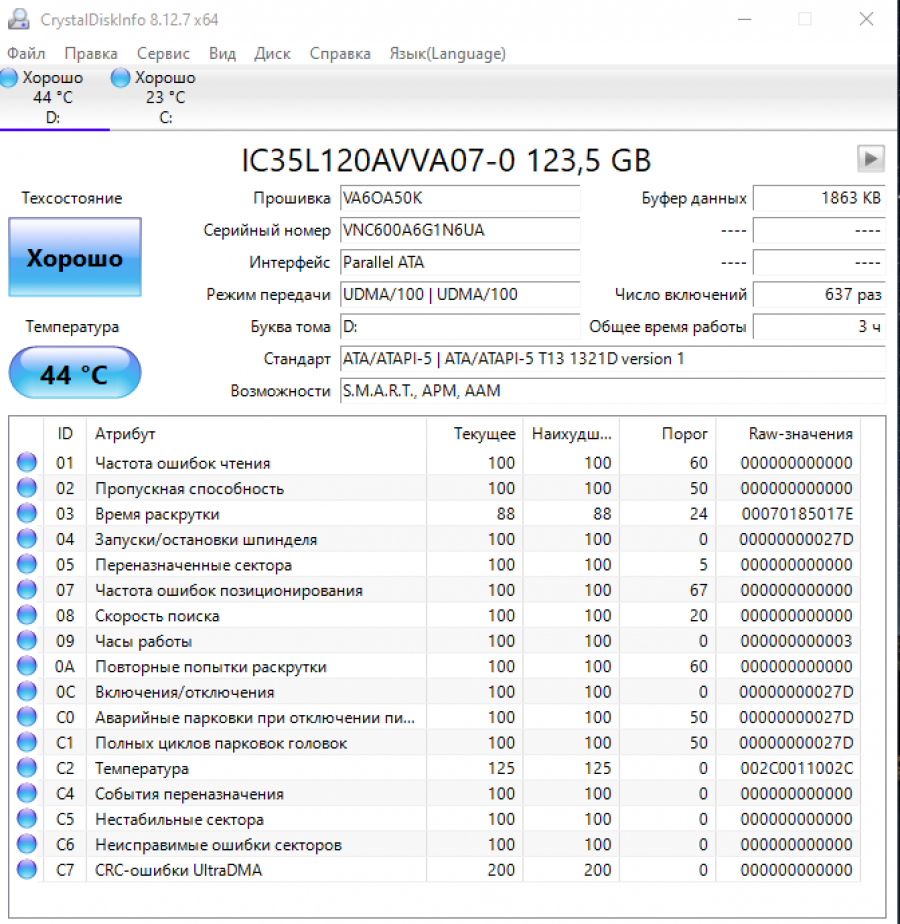Click status orb for attribute C2 temperature
This screenshot has height=924, width=900.
pos(27,768)
